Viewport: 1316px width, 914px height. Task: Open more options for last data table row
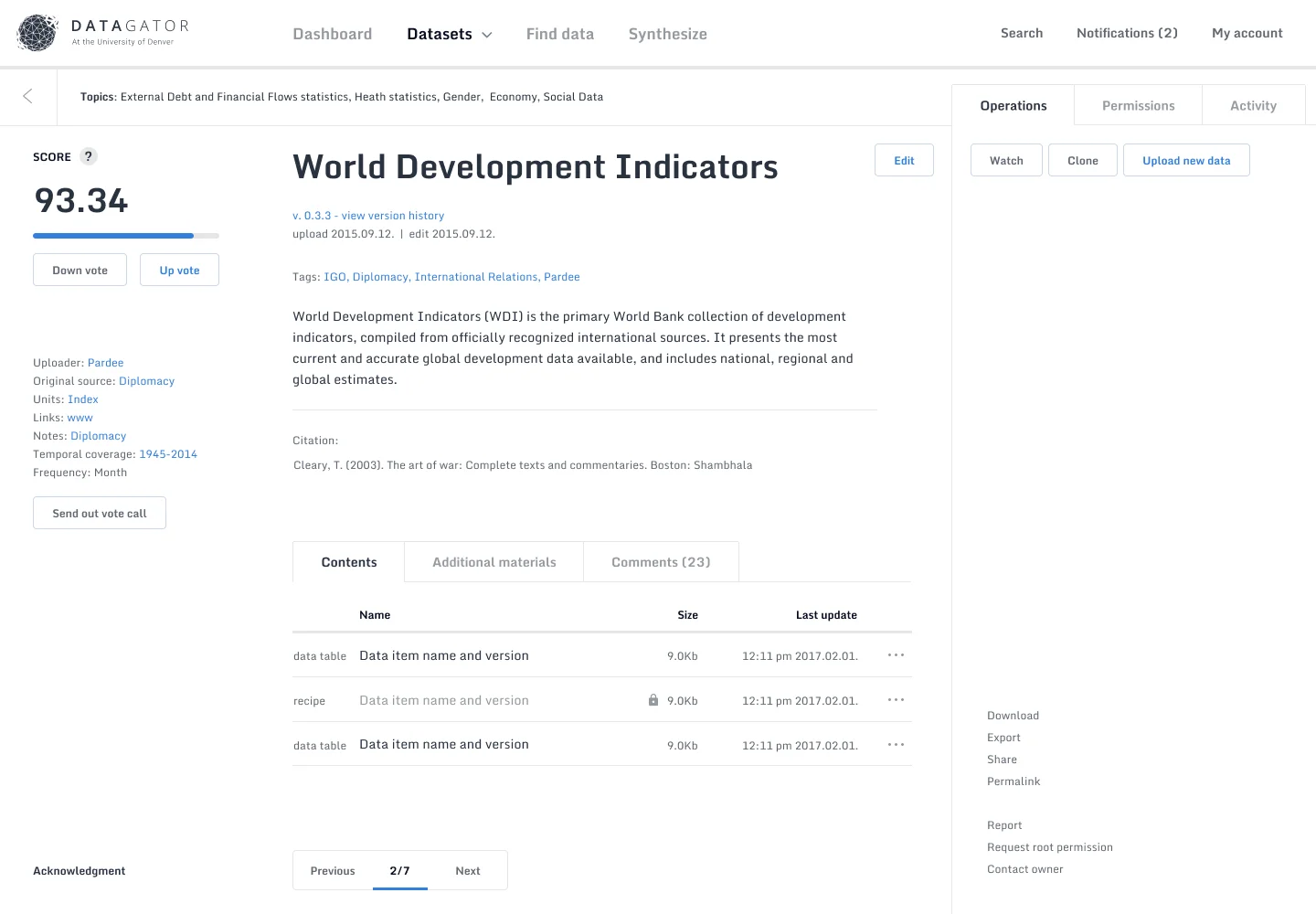click(896, 745)
